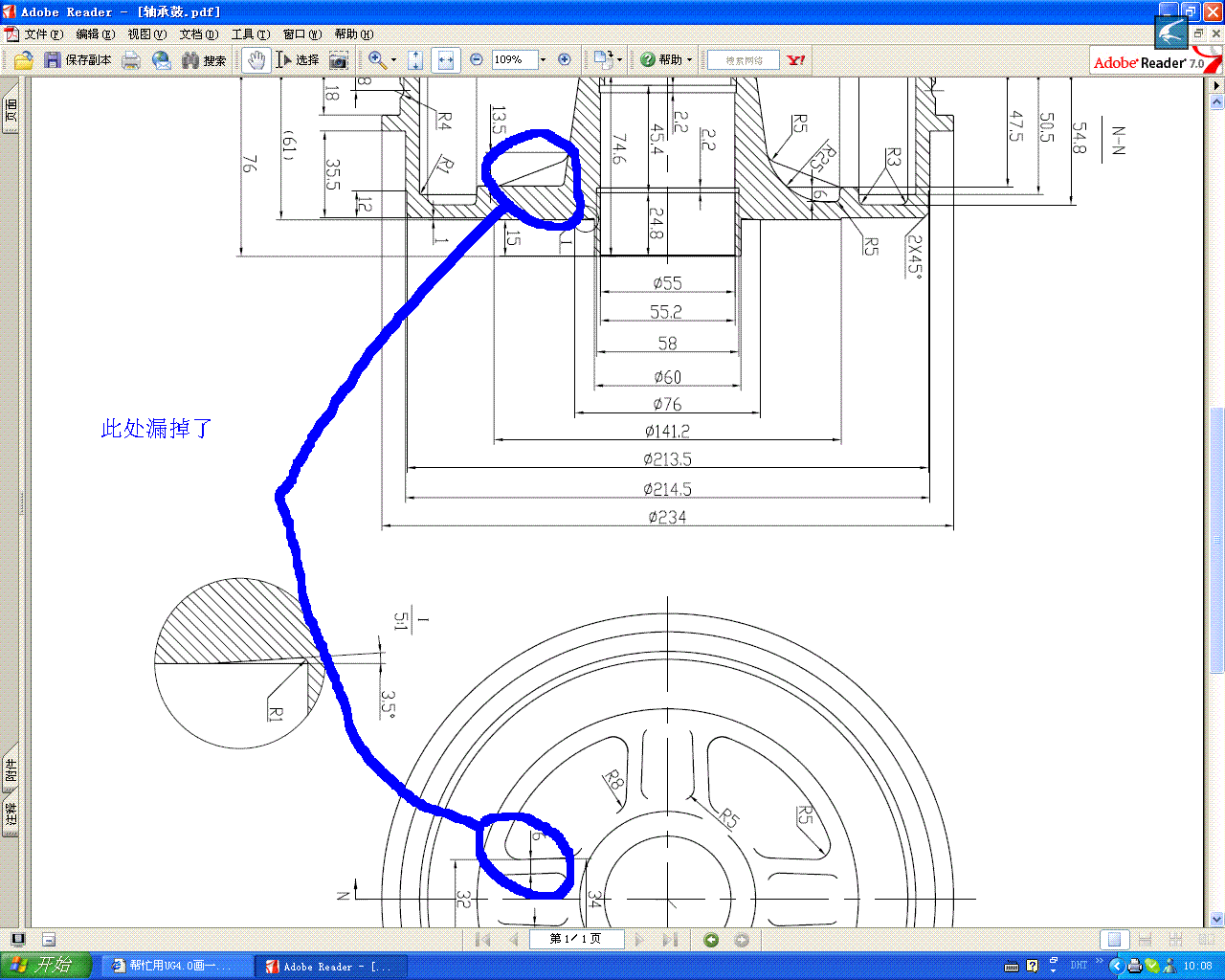1225x980 pixels.
Task: Click the grey Next View button
Action: click(742, 940)
